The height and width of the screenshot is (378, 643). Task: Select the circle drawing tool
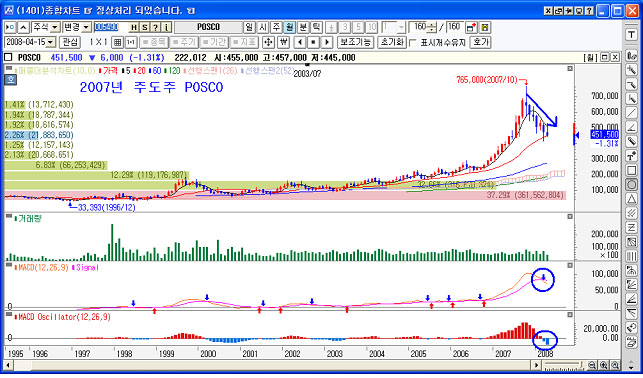[x=632, y=184]
